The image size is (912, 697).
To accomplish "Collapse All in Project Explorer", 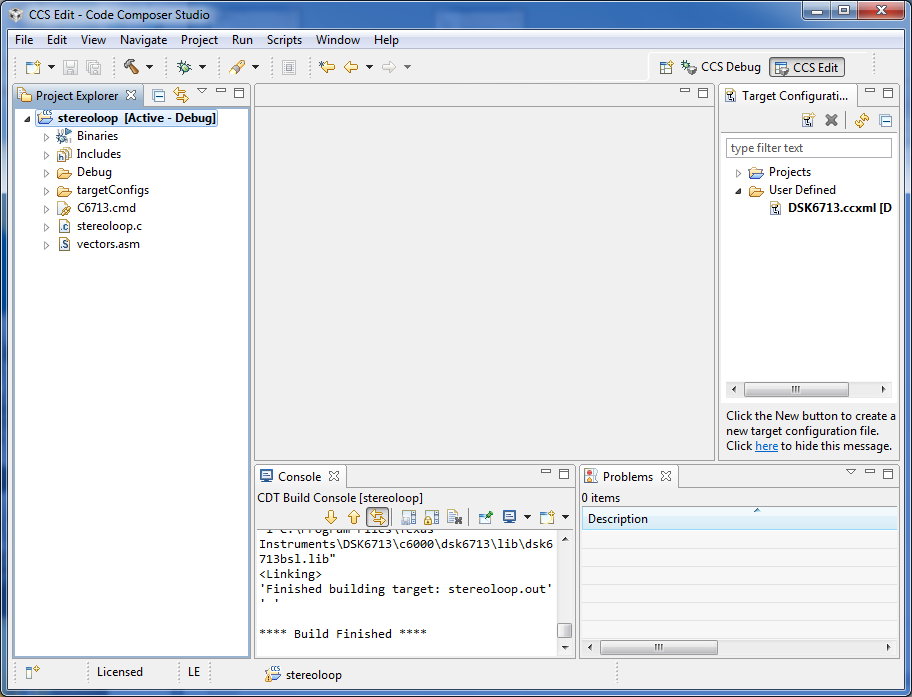I will (x=158, y=95).
